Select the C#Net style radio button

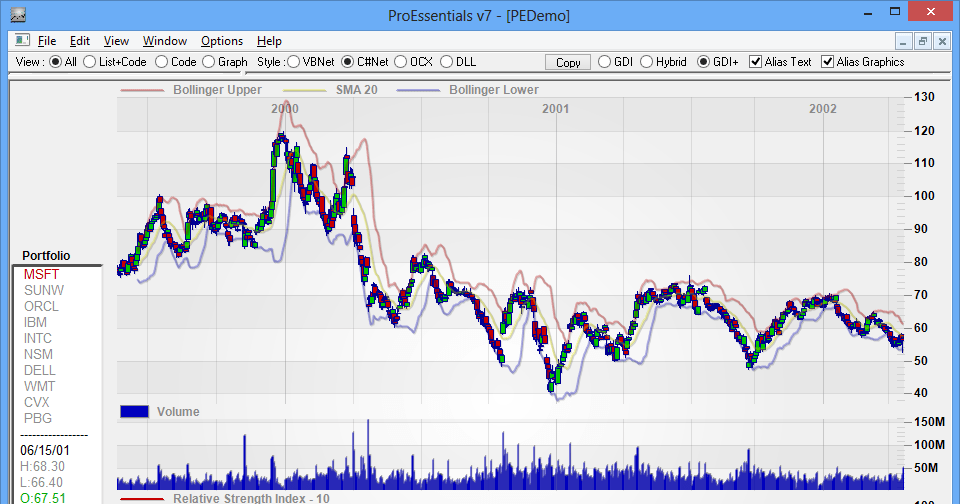(x=348, y=62)
